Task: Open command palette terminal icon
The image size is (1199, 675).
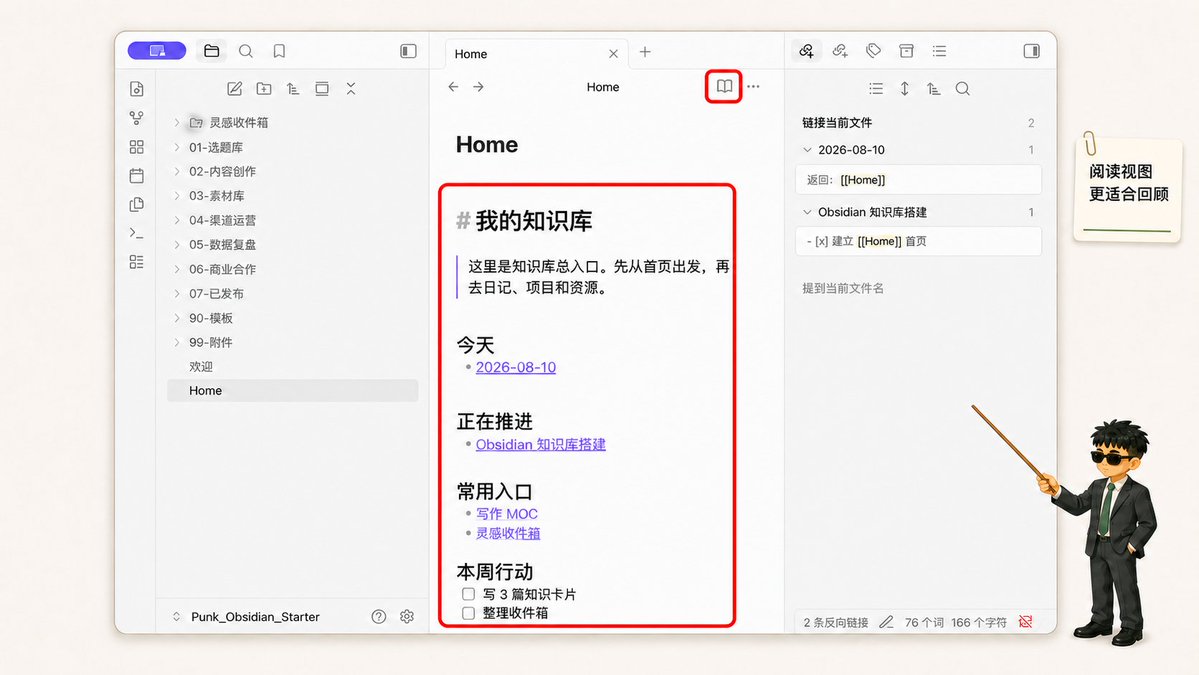Action: 136,233
